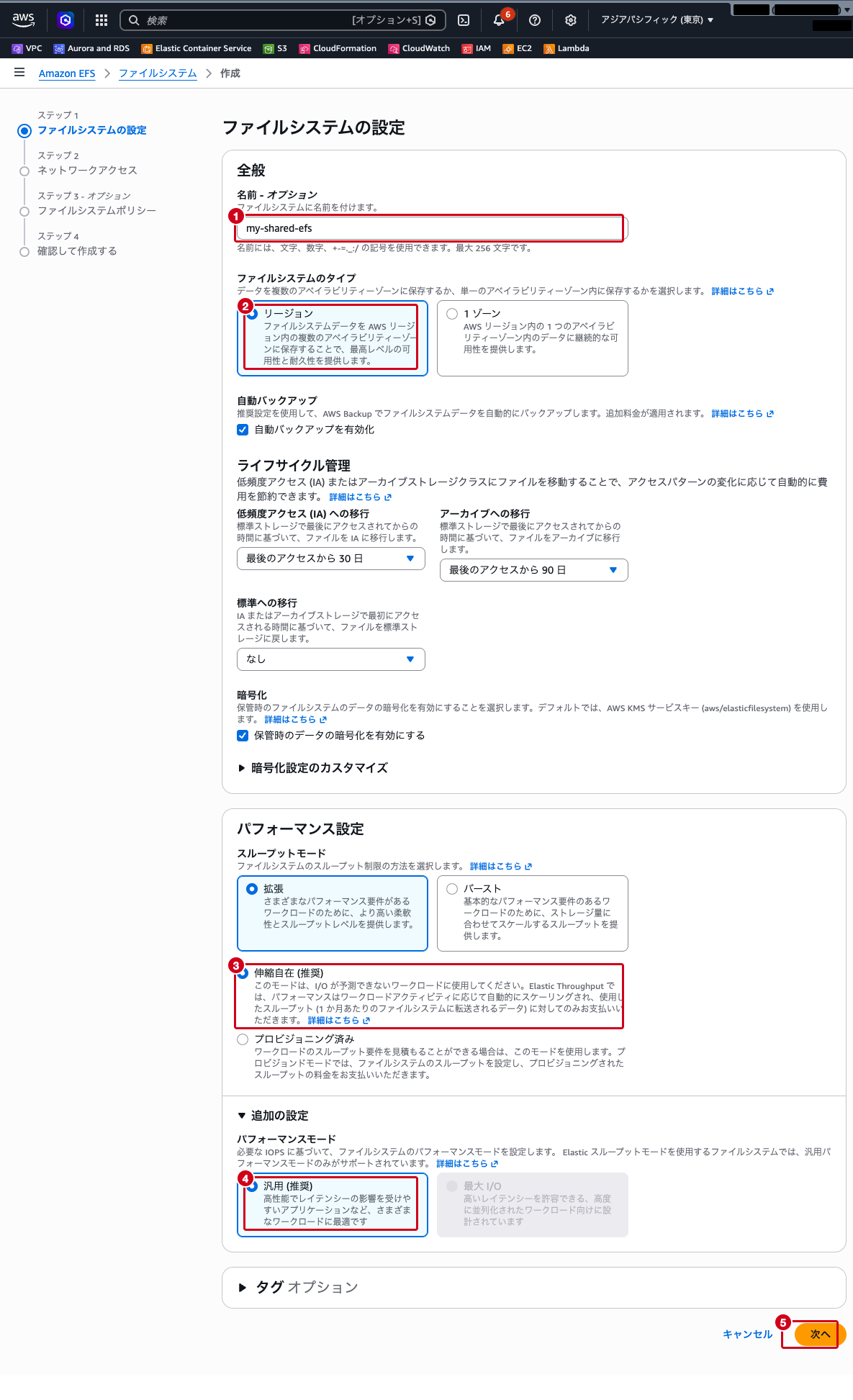853x1400 pixels.
Task: Go to the Amazon EFS breadcrumb
Action: point(67,73)
